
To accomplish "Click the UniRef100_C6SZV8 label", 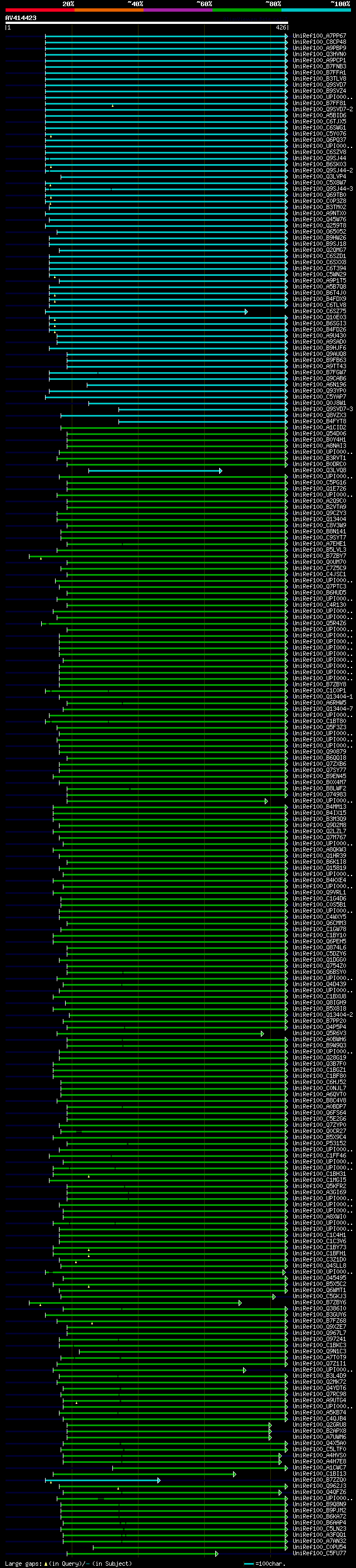I will click(319, 152).
